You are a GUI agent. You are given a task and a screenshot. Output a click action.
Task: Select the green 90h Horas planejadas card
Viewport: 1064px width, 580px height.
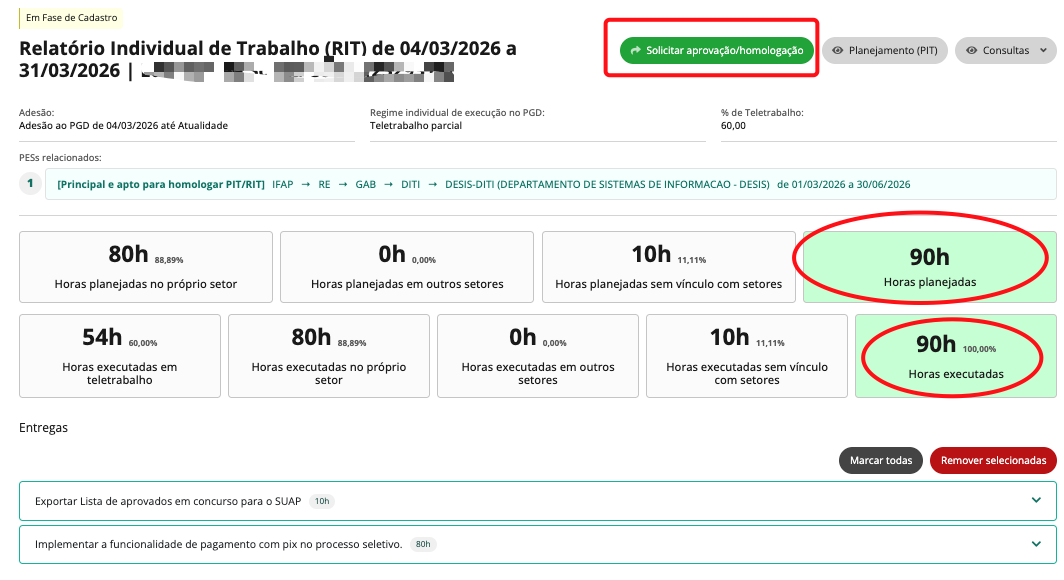928,267
